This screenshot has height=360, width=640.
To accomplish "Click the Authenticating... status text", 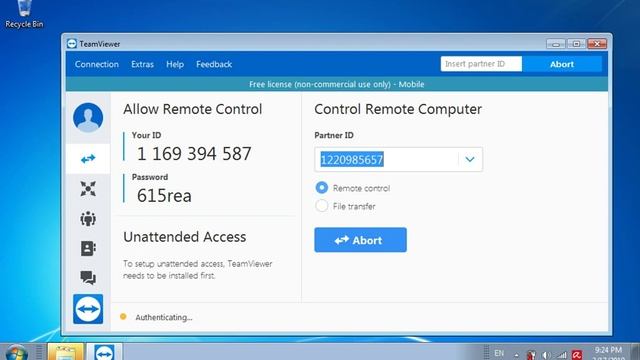I will [x=164, y=317].
